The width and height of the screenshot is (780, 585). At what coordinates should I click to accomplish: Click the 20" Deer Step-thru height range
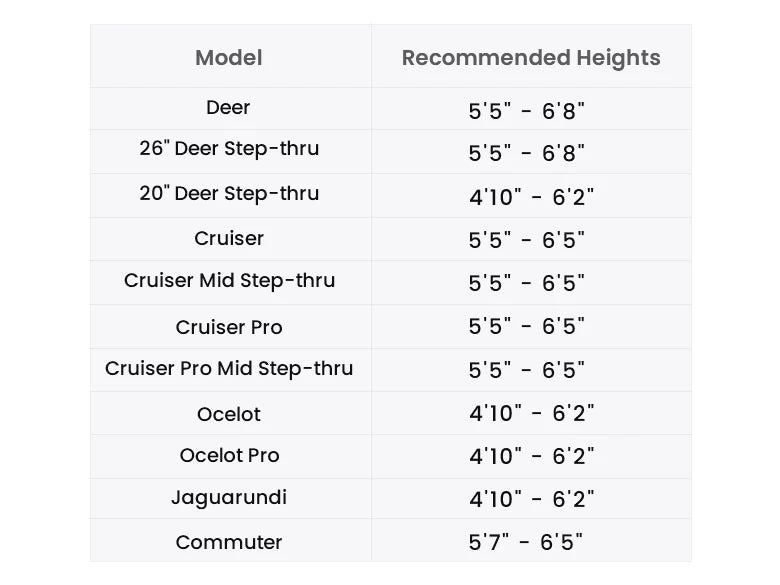click(x=531, y=197)
